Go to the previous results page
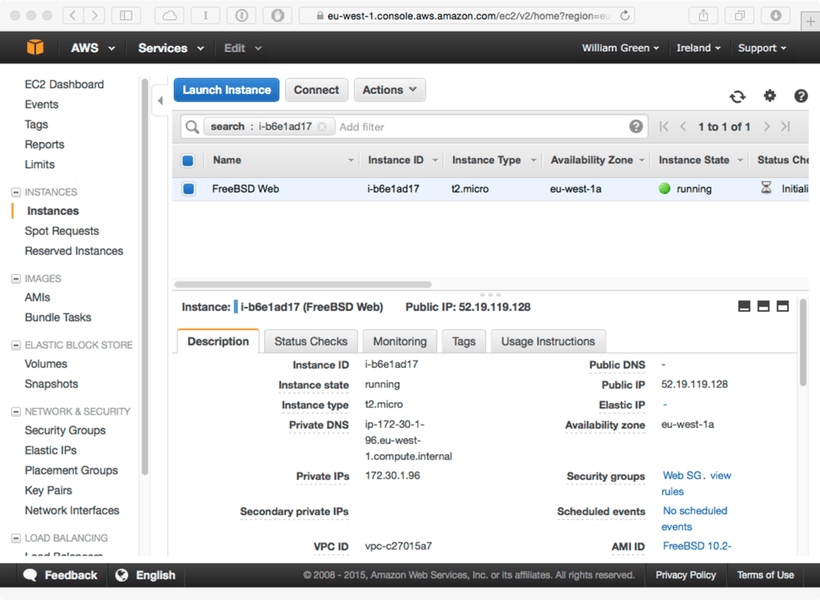This screenshot has width=820, height=600. tap(683, 127)
